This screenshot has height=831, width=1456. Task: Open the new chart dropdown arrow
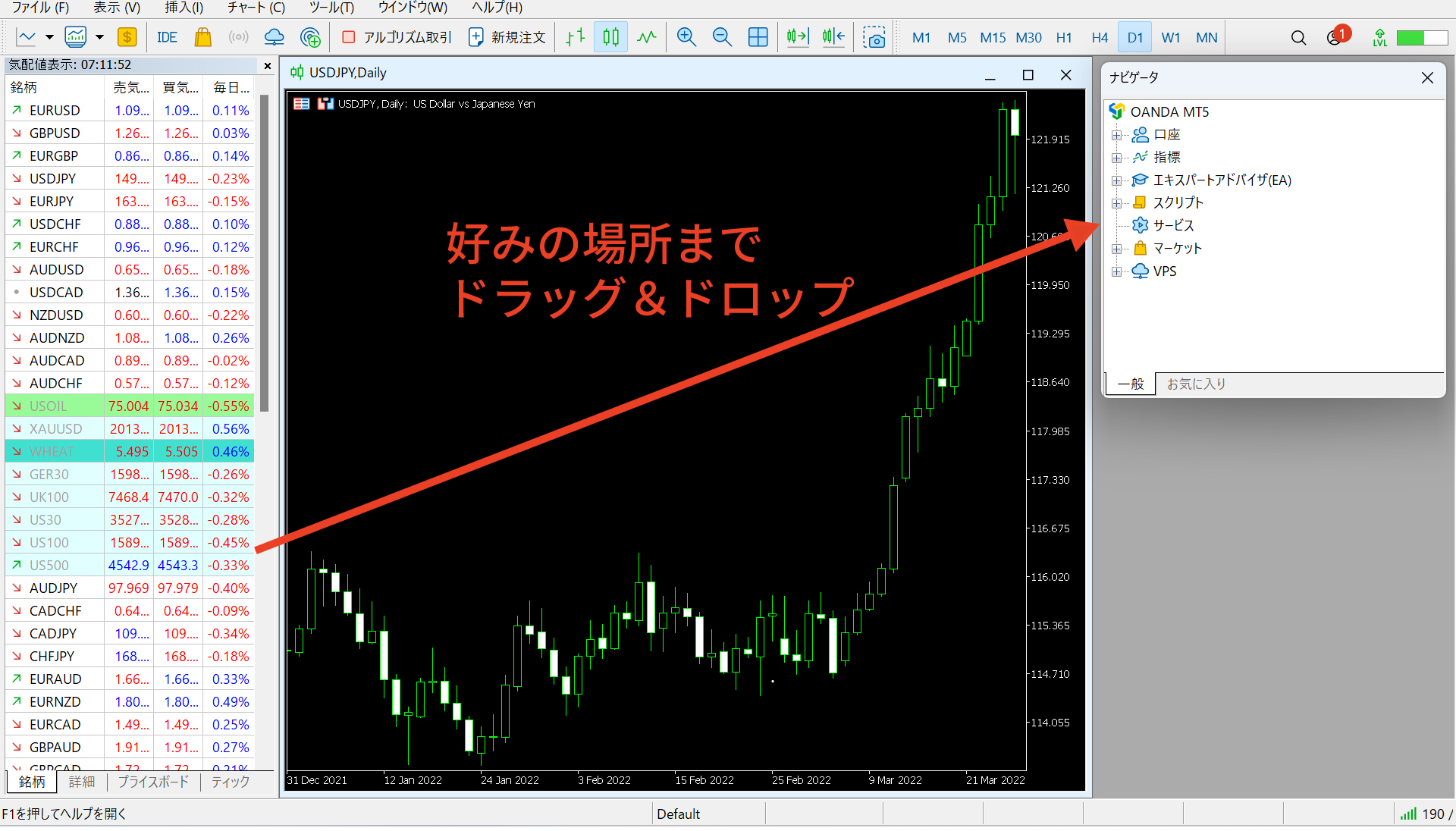(x=49, y=37)
